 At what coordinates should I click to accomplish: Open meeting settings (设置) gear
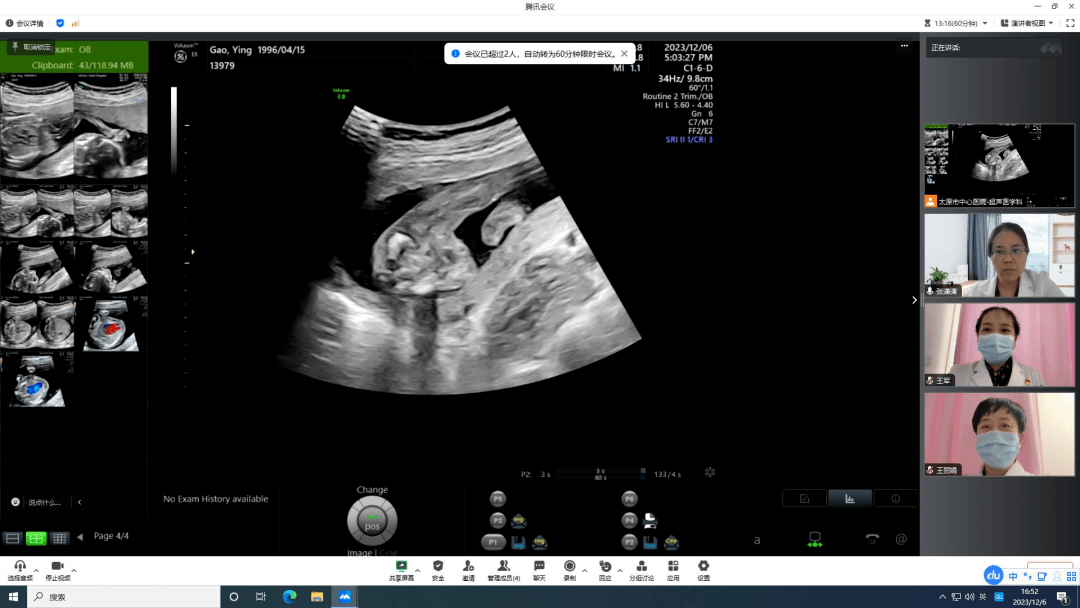click(x=703, y=571)
